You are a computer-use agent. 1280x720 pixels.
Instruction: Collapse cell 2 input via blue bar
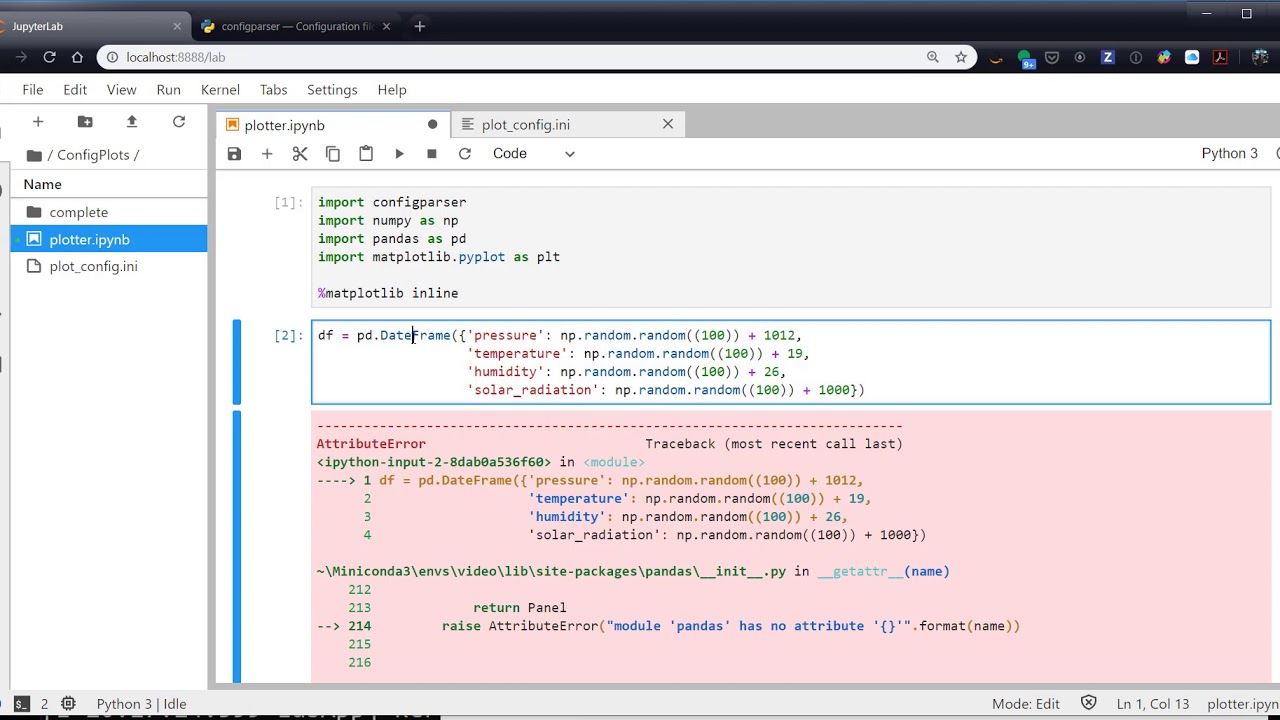coord(237,362)
